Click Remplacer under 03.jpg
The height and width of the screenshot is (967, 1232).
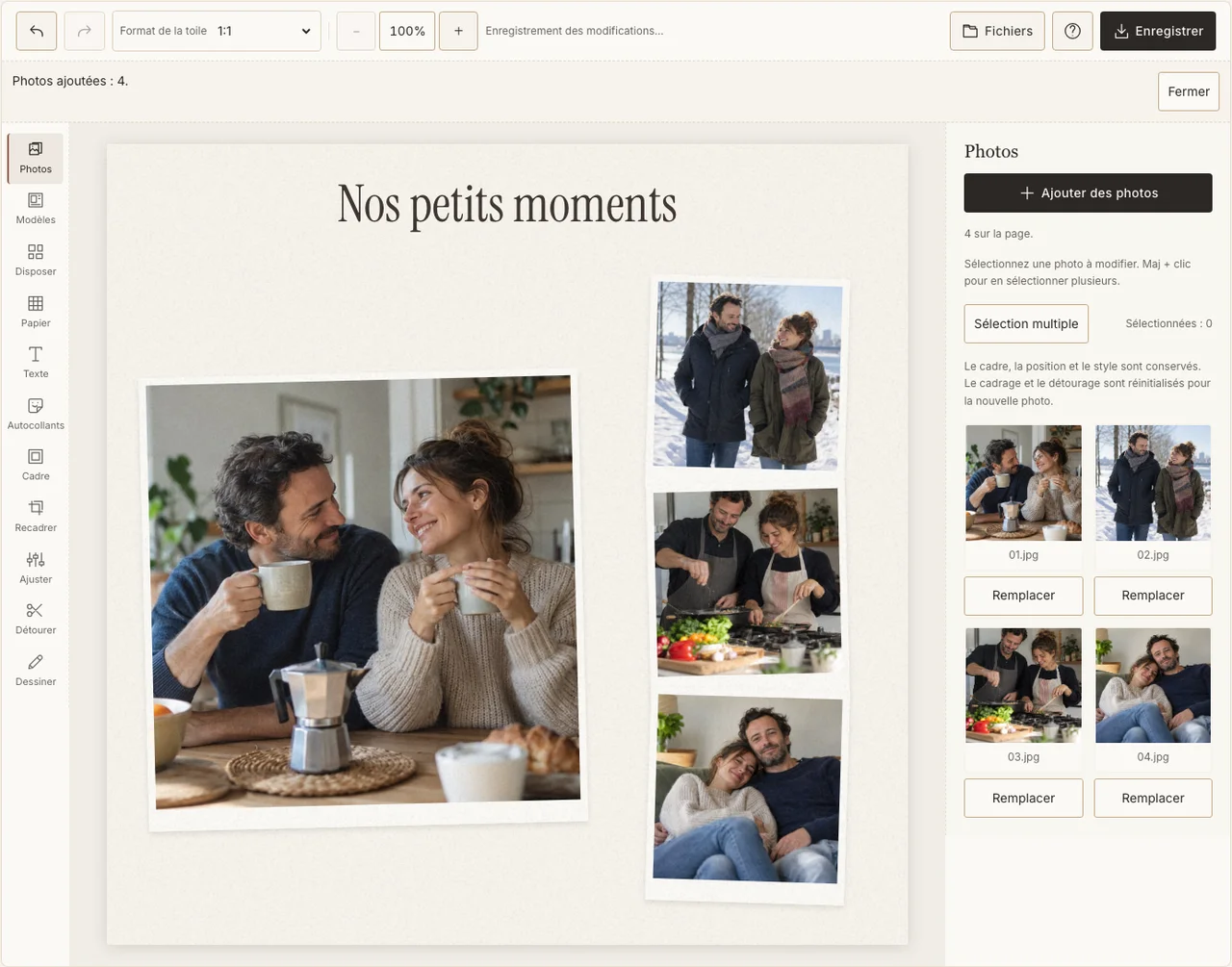(1023, 798)
